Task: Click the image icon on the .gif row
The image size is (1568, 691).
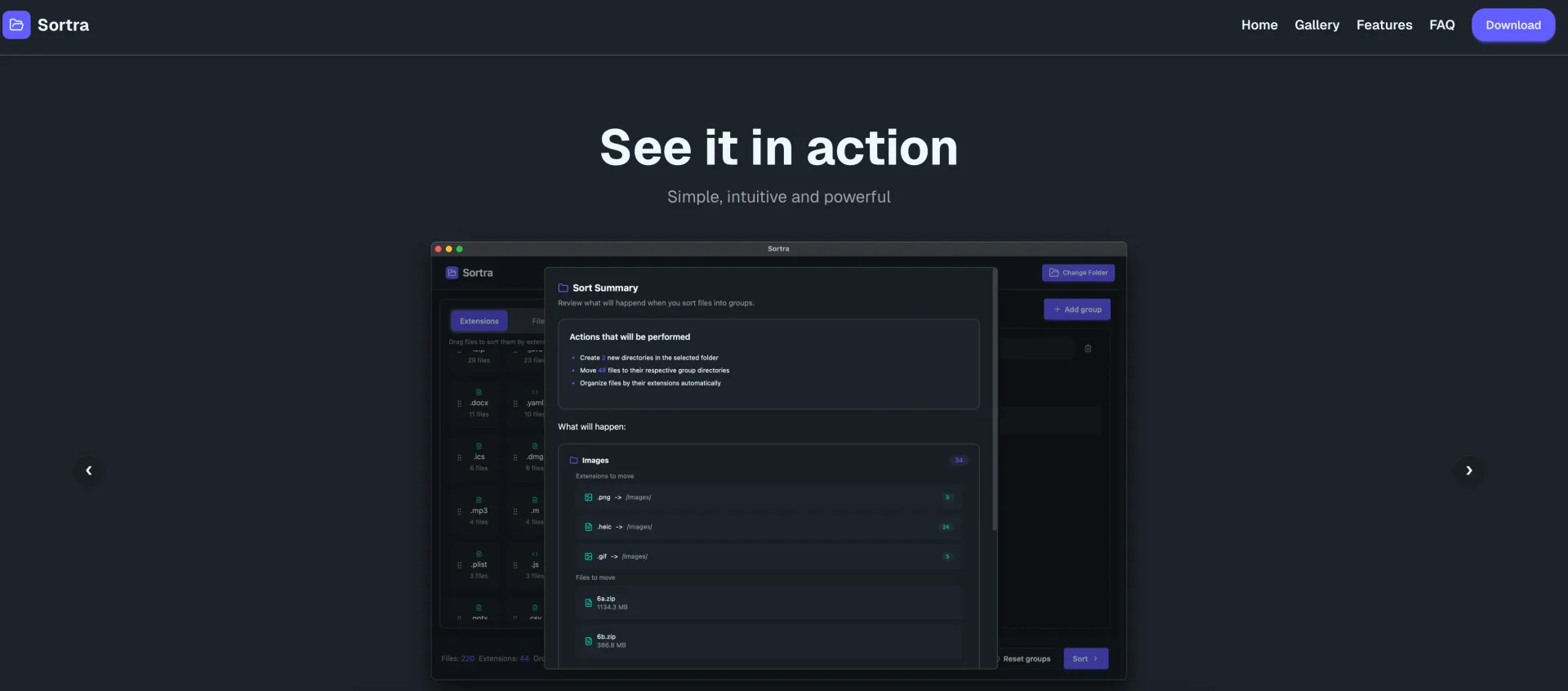Action: coord(588,556)
